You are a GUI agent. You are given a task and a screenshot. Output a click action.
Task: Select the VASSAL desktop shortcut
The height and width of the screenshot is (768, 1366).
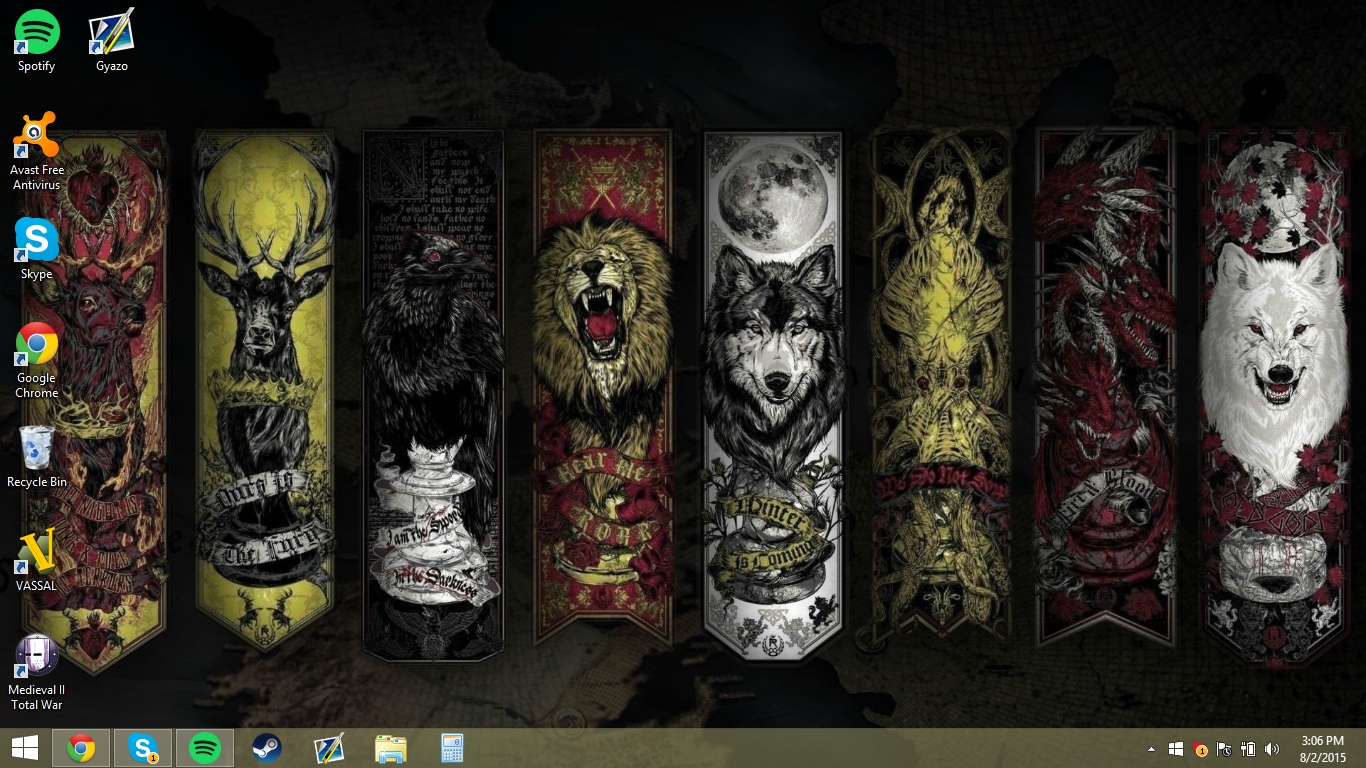(x=37, y=561)
